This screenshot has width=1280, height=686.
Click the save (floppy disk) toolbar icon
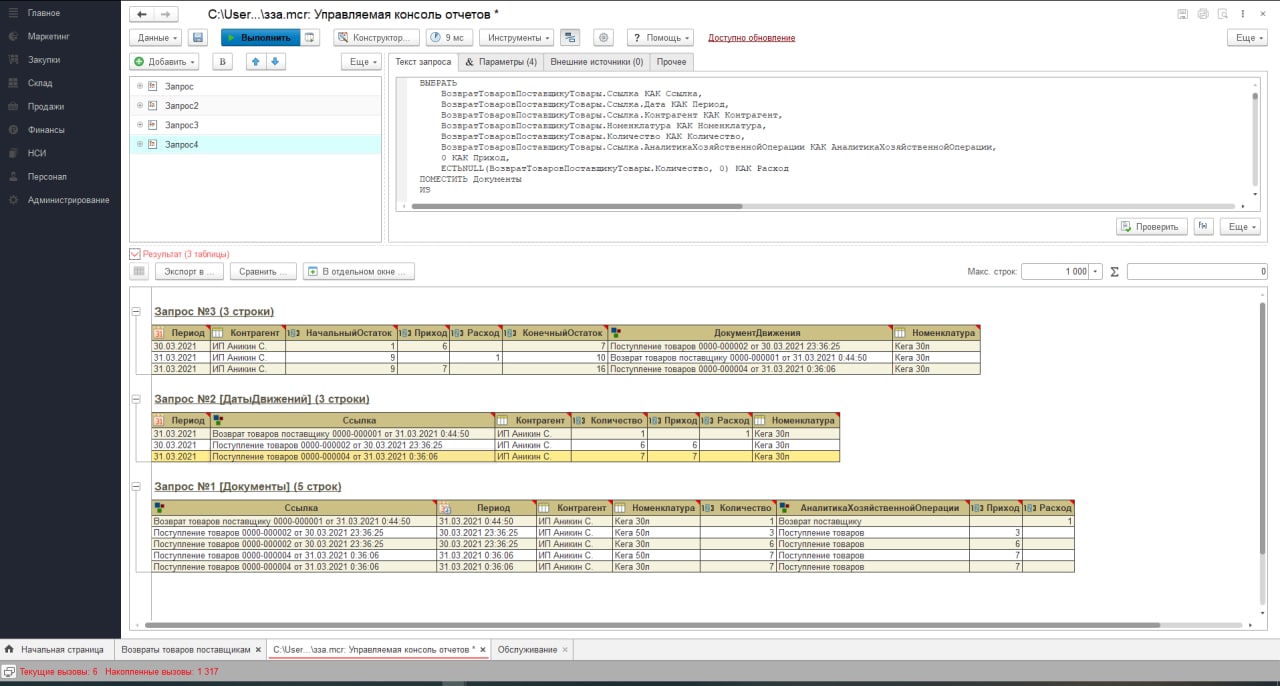pyautogui.click(x=198, y=37)
